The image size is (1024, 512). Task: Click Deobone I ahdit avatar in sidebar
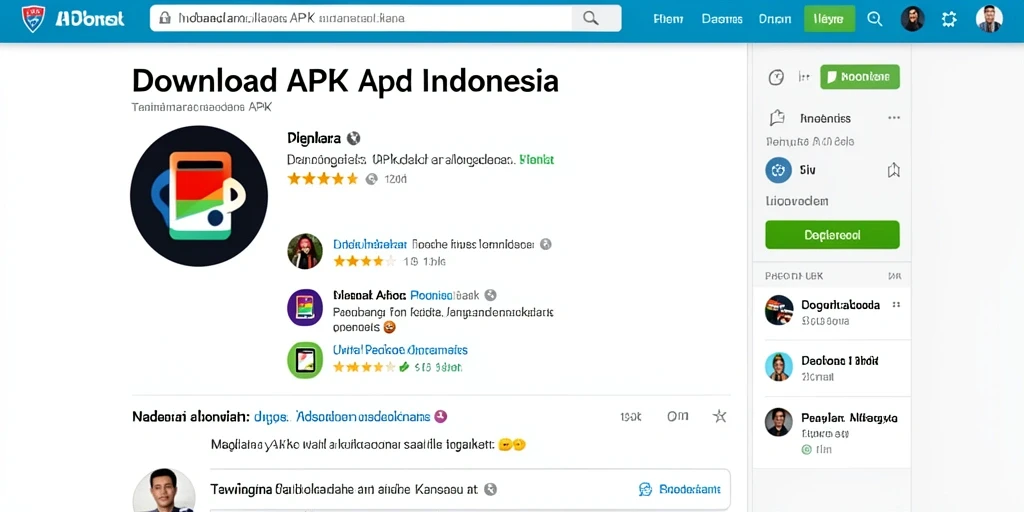pyautogui.click(x=779, y=367)
